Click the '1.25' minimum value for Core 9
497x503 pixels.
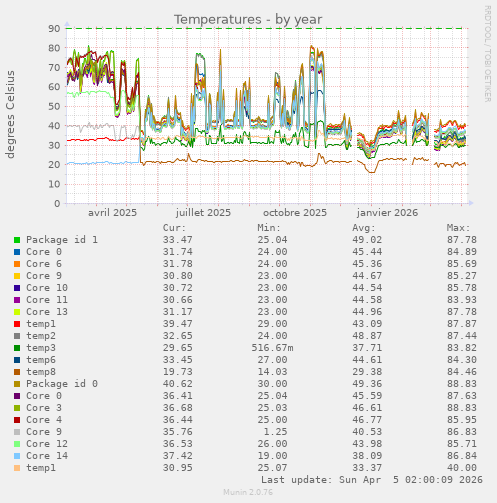(275, 432)
